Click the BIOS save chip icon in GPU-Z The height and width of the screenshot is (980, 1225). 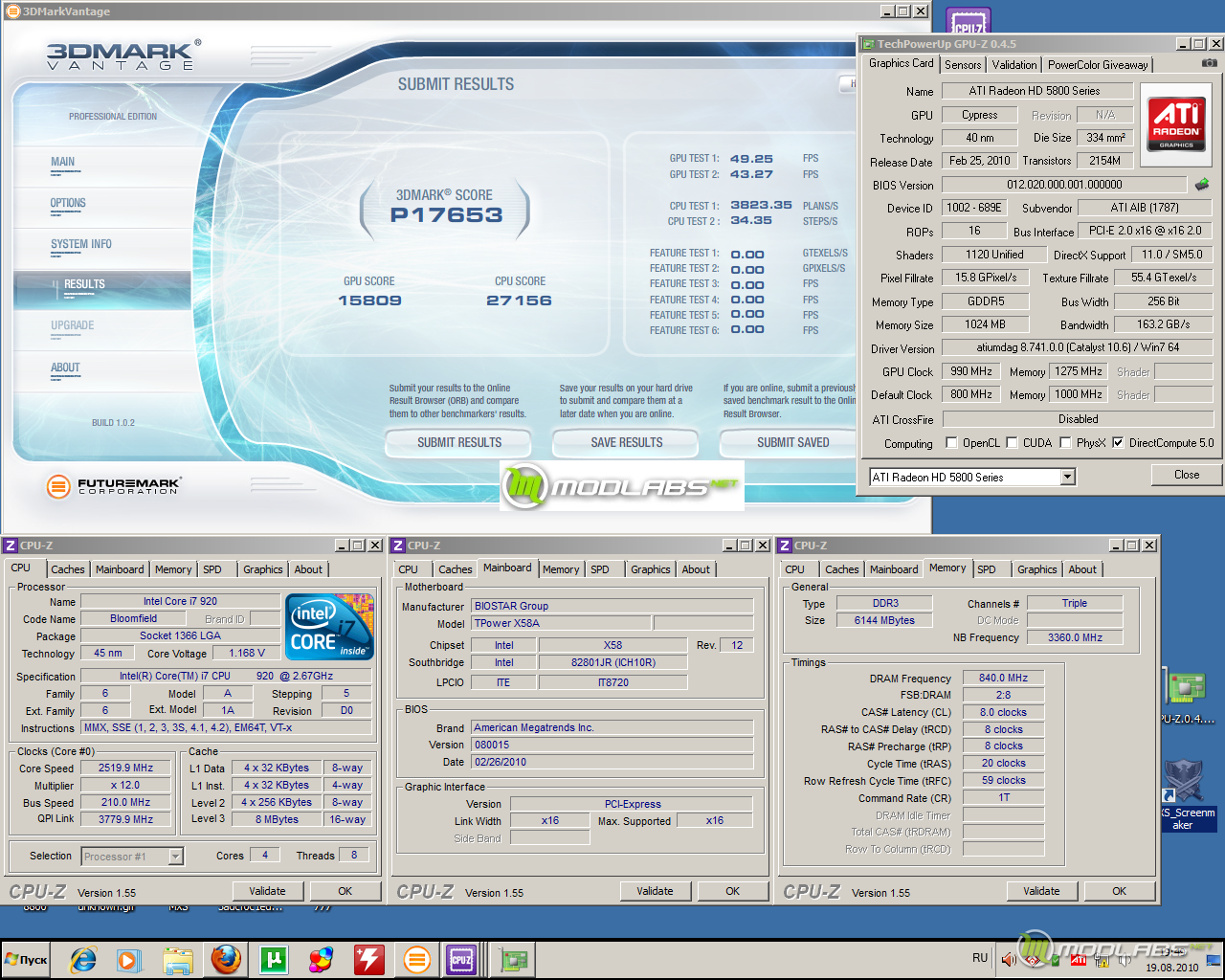(1202, 184)
